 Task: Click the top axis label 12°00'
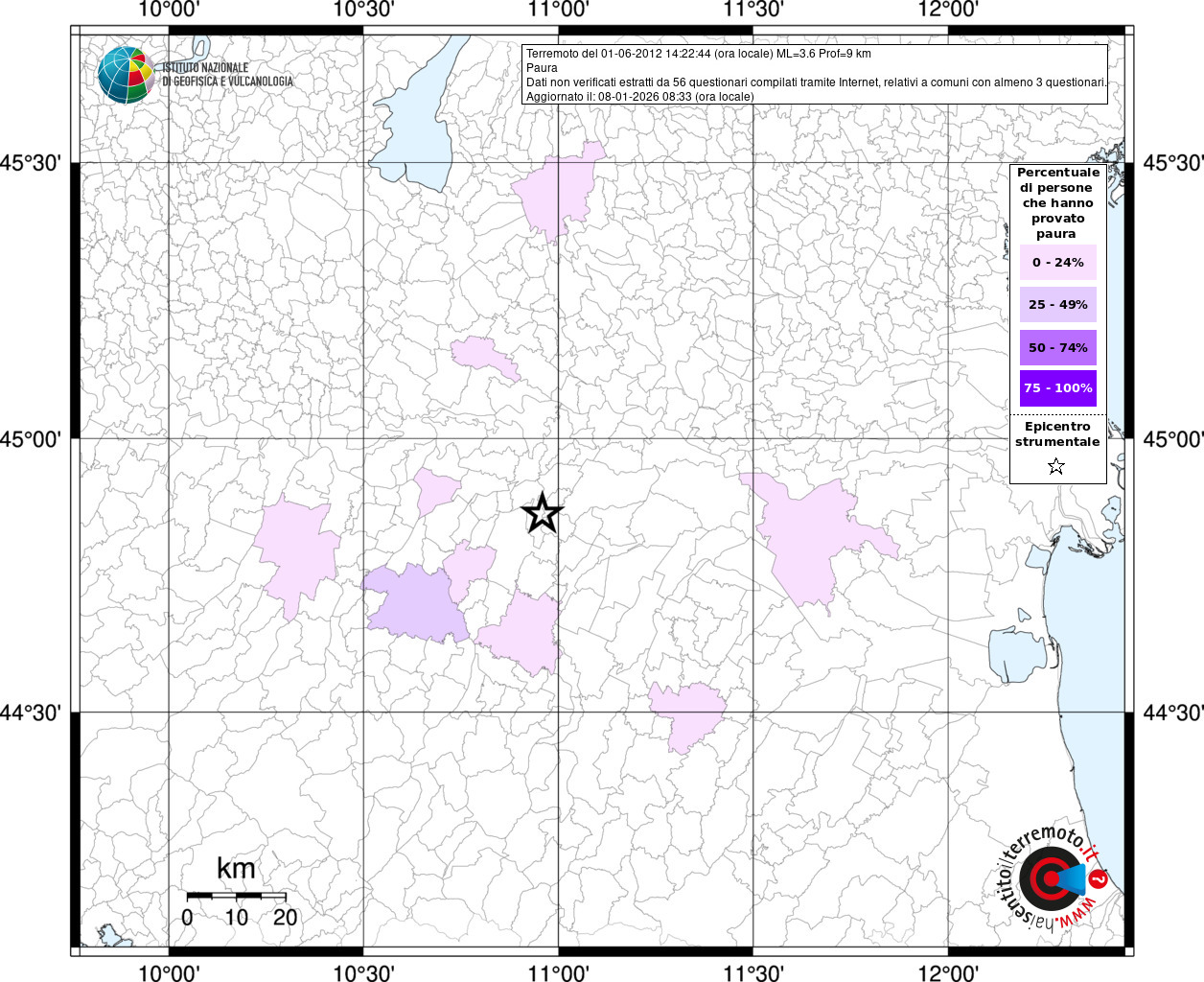(948, 10)
